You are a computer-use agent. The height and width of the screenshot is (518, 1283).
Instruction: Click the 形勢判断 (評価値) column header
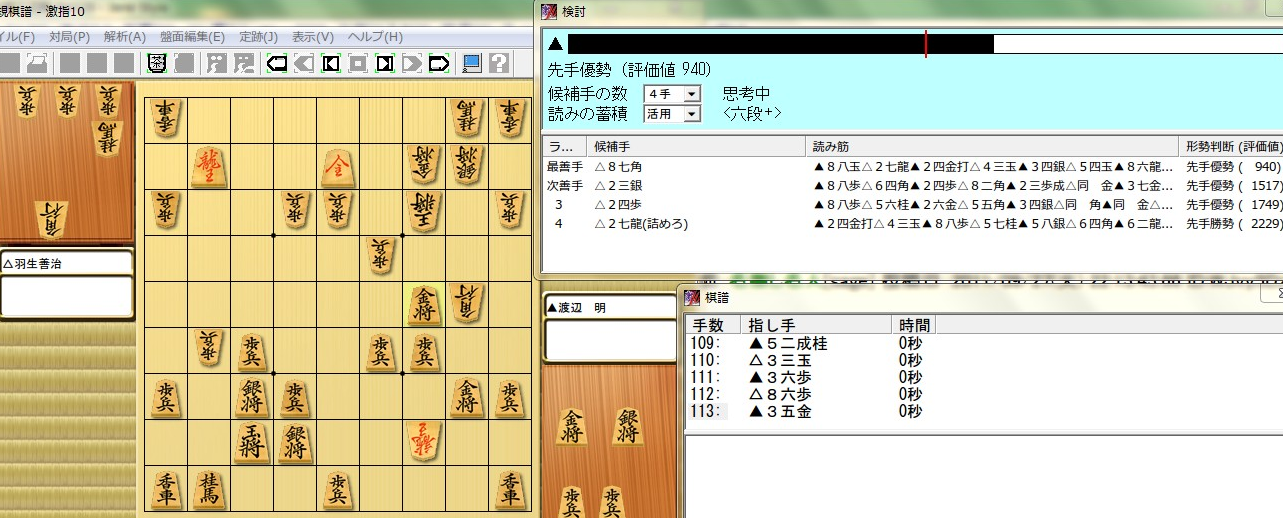[1232, 146]
